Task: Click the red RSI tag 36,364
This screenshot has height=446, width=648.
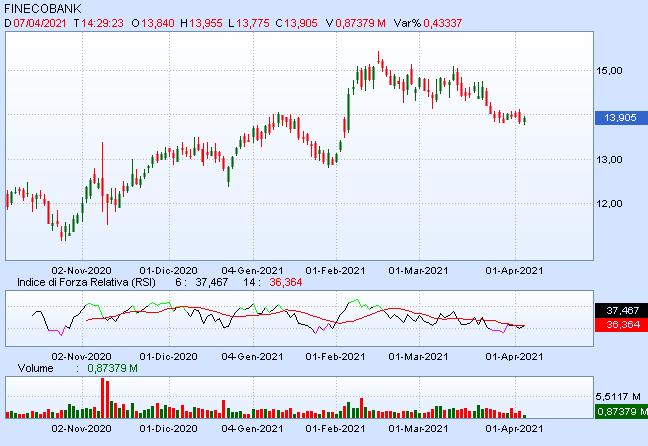Action: [621, 324]
